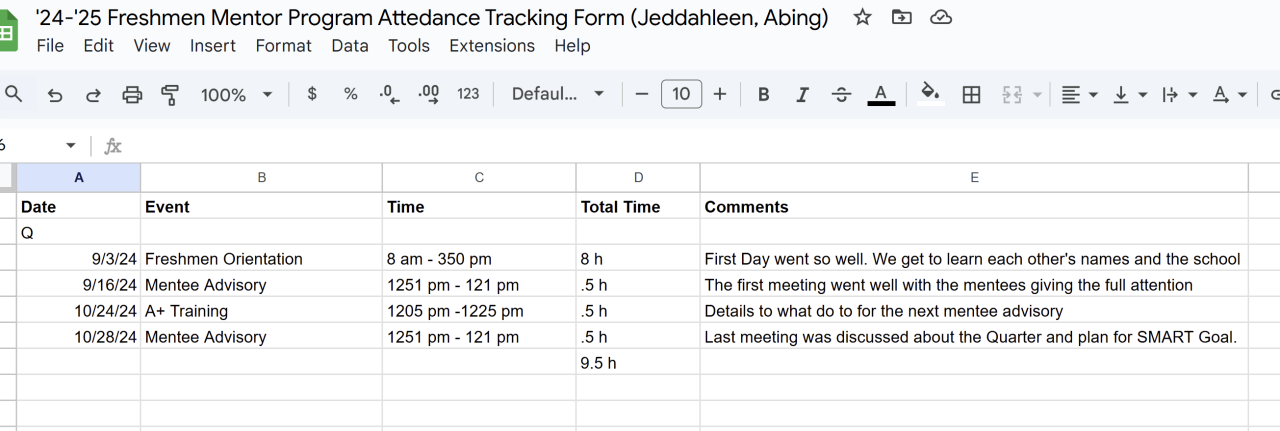Viewport: 1280px width, 431px height.
Task: Click the search menus magnifier icon
Action: point(14,94)
